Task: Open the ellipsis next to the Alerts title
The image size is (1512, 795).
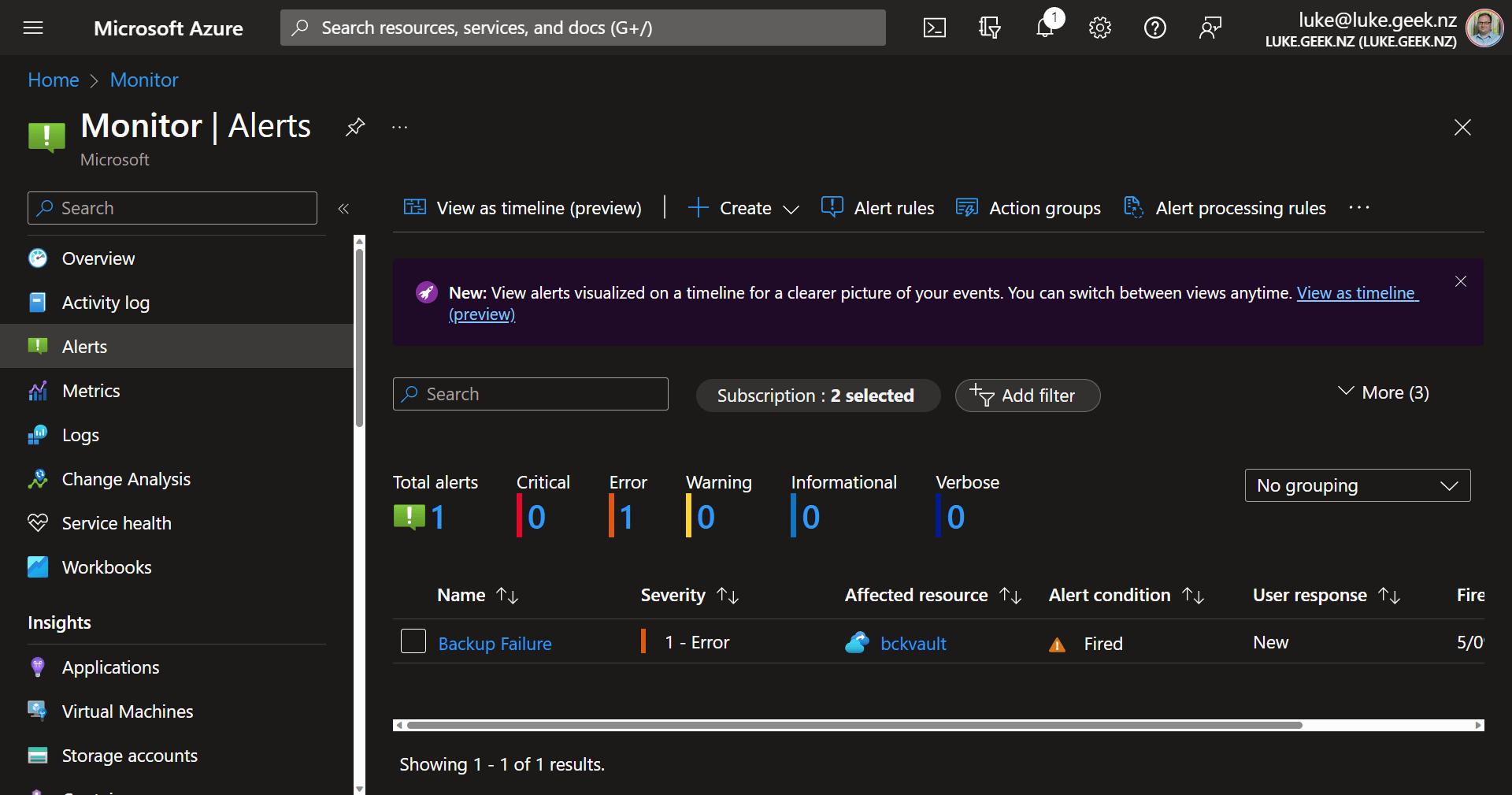Action: point(400,127)
